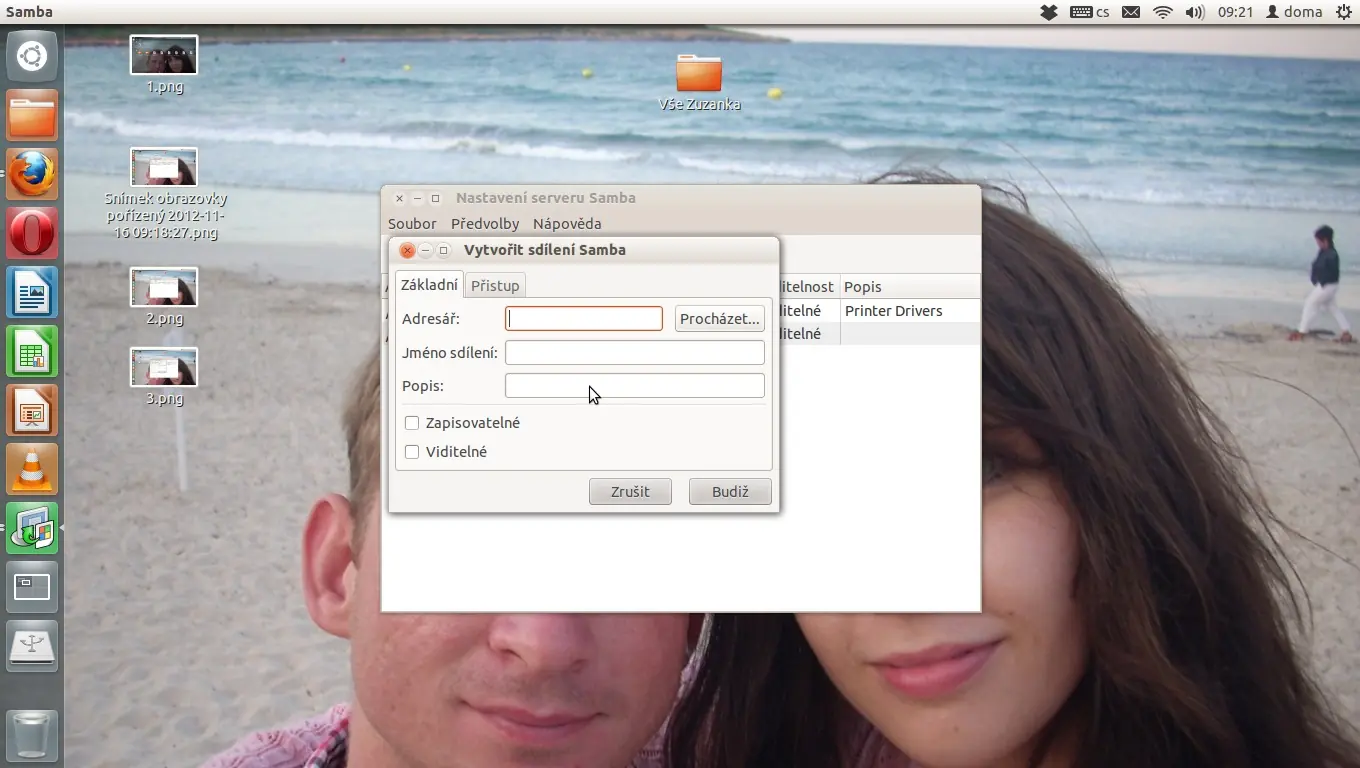1360x768 pixels.
Task: Open LibreOffice Writer from the launcher
Action: (x=32, y=292)
